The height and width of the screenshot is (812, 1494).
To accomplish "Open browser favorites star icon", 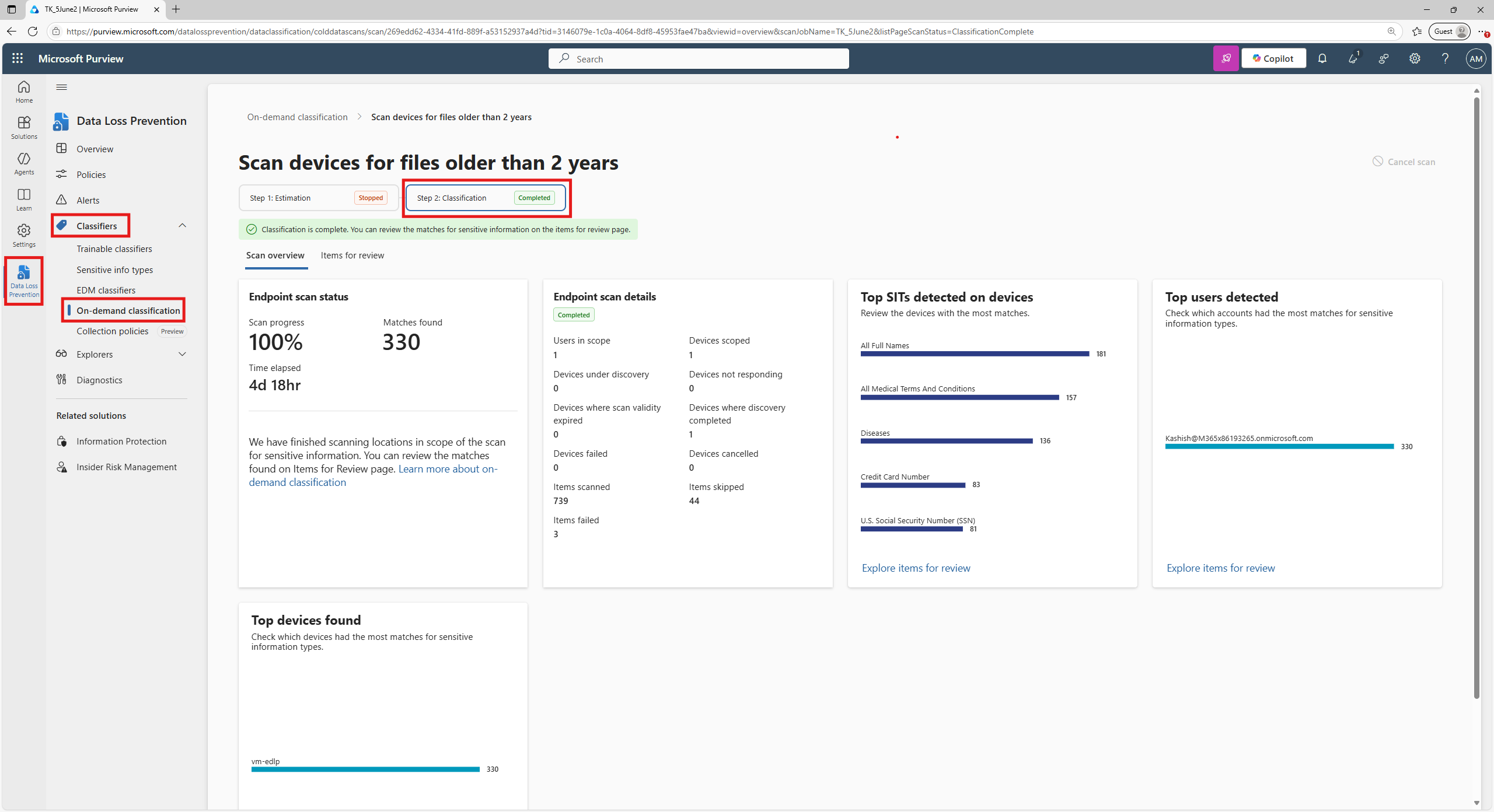I will pyautogui.click(x=1417, y=32).
